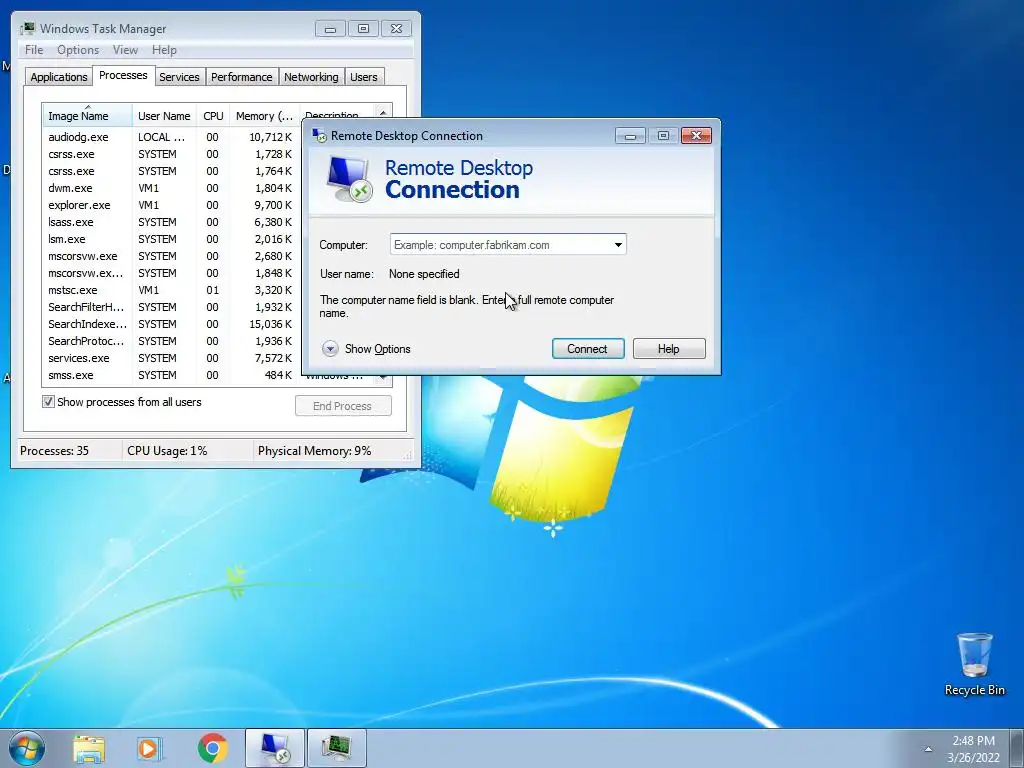Switch to the Services tab
The width and height of the screenshot is (1024, 768).
click(x=180, y=77)
